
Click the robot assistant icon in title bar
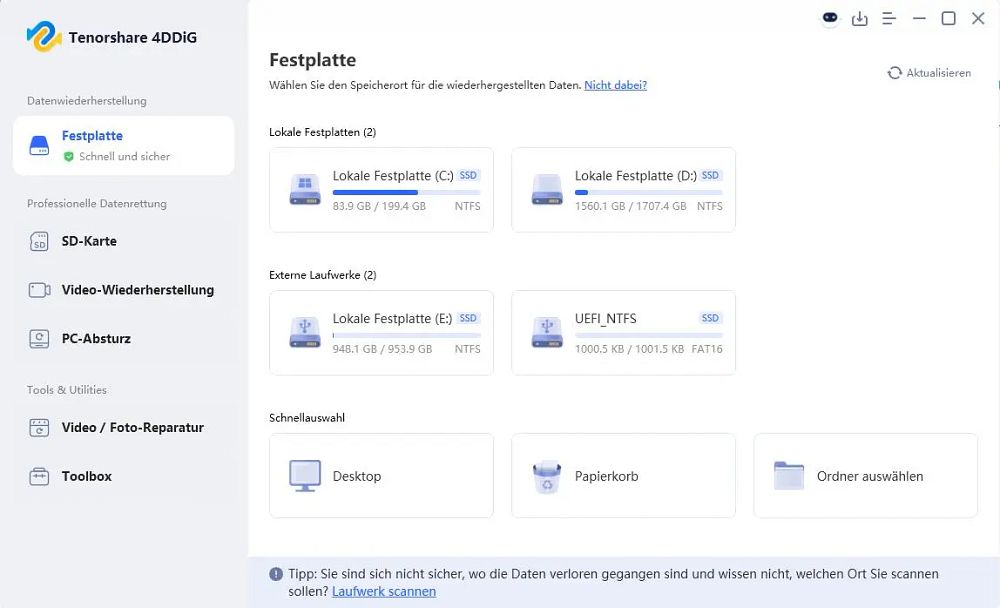click(x=829, y=19)
